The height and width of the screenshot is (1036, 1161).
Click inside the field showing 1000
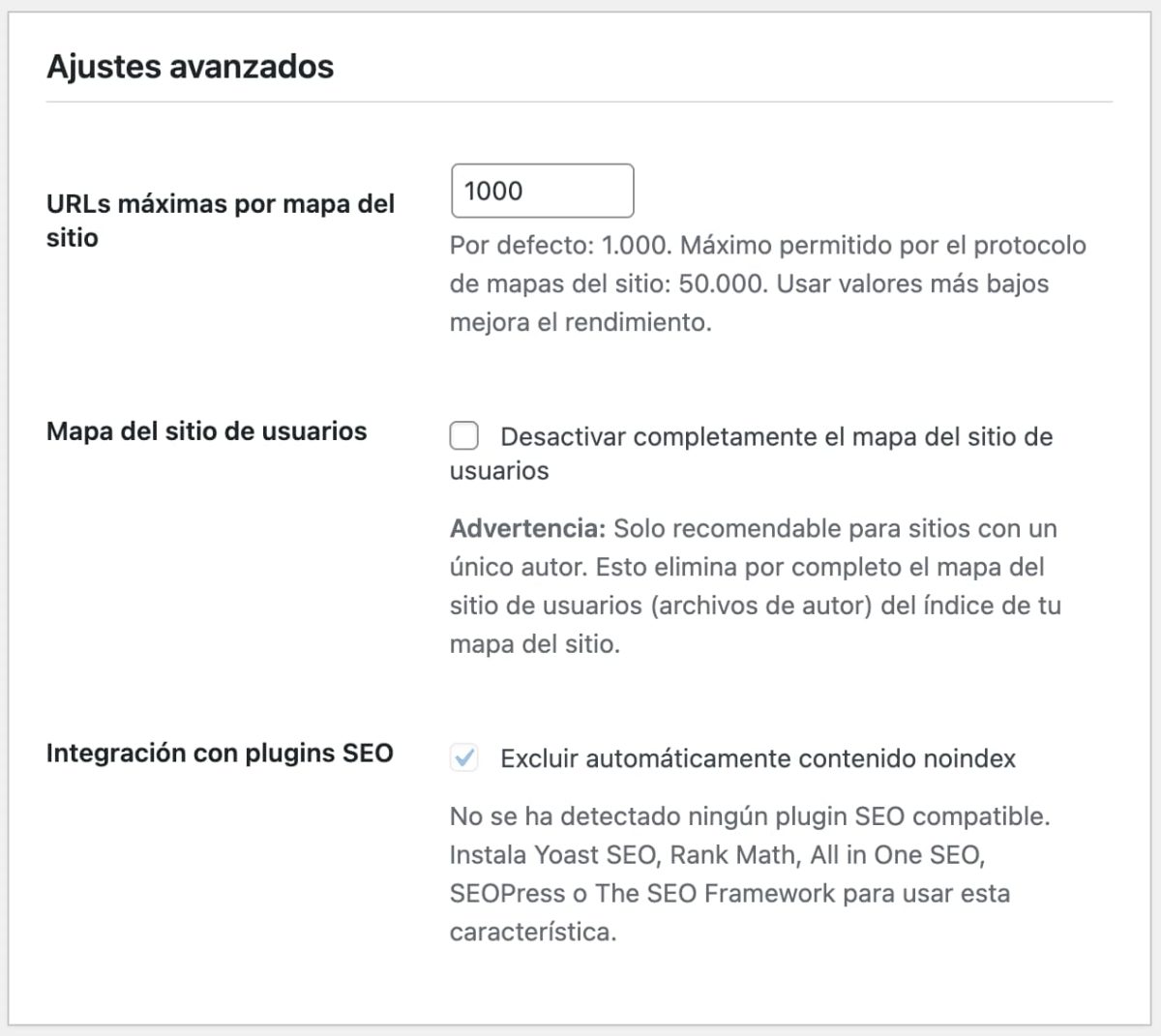(x=542, y=191)
